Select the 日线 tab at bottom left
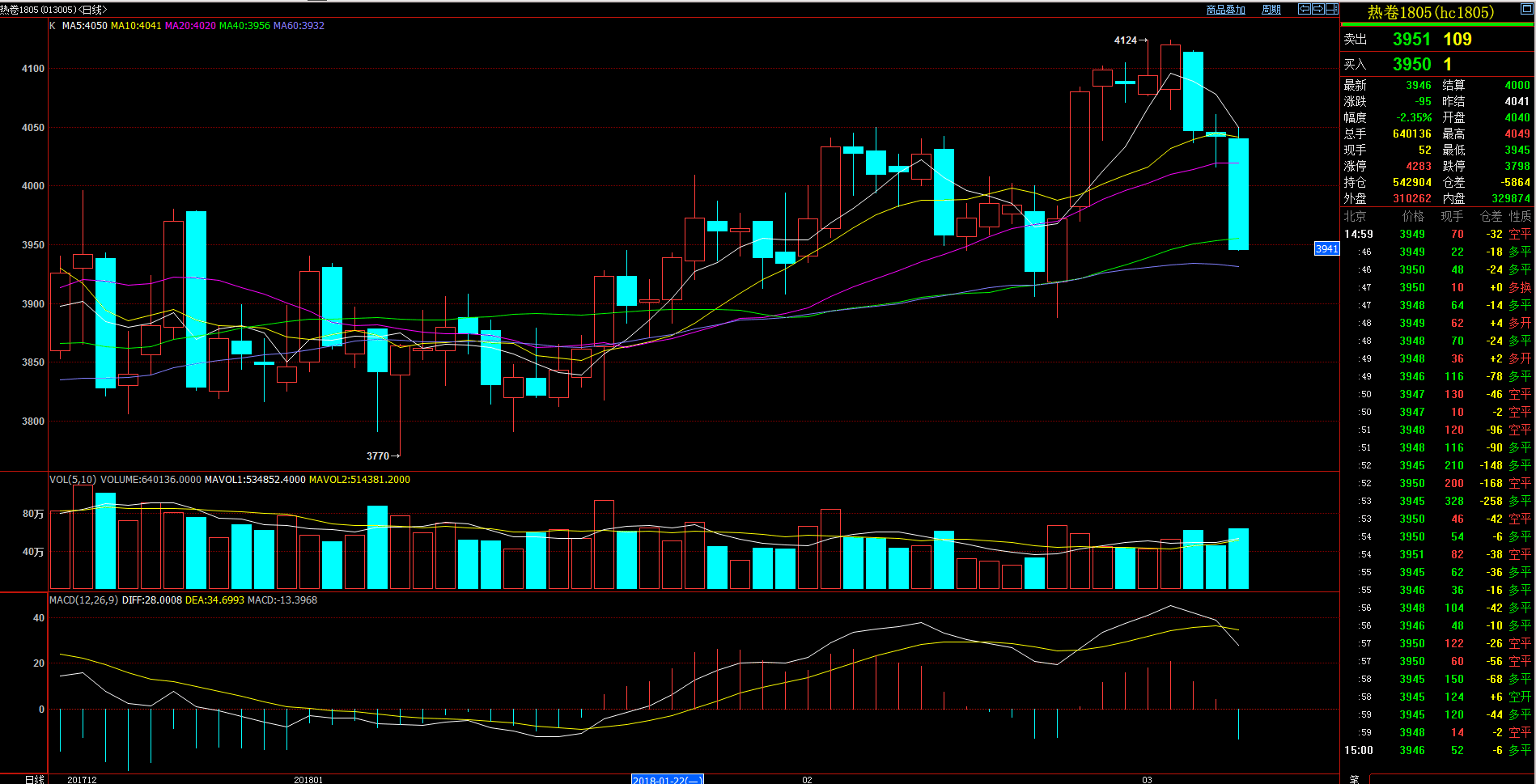This screenshot has width=1536, height=784. (34, 779)
